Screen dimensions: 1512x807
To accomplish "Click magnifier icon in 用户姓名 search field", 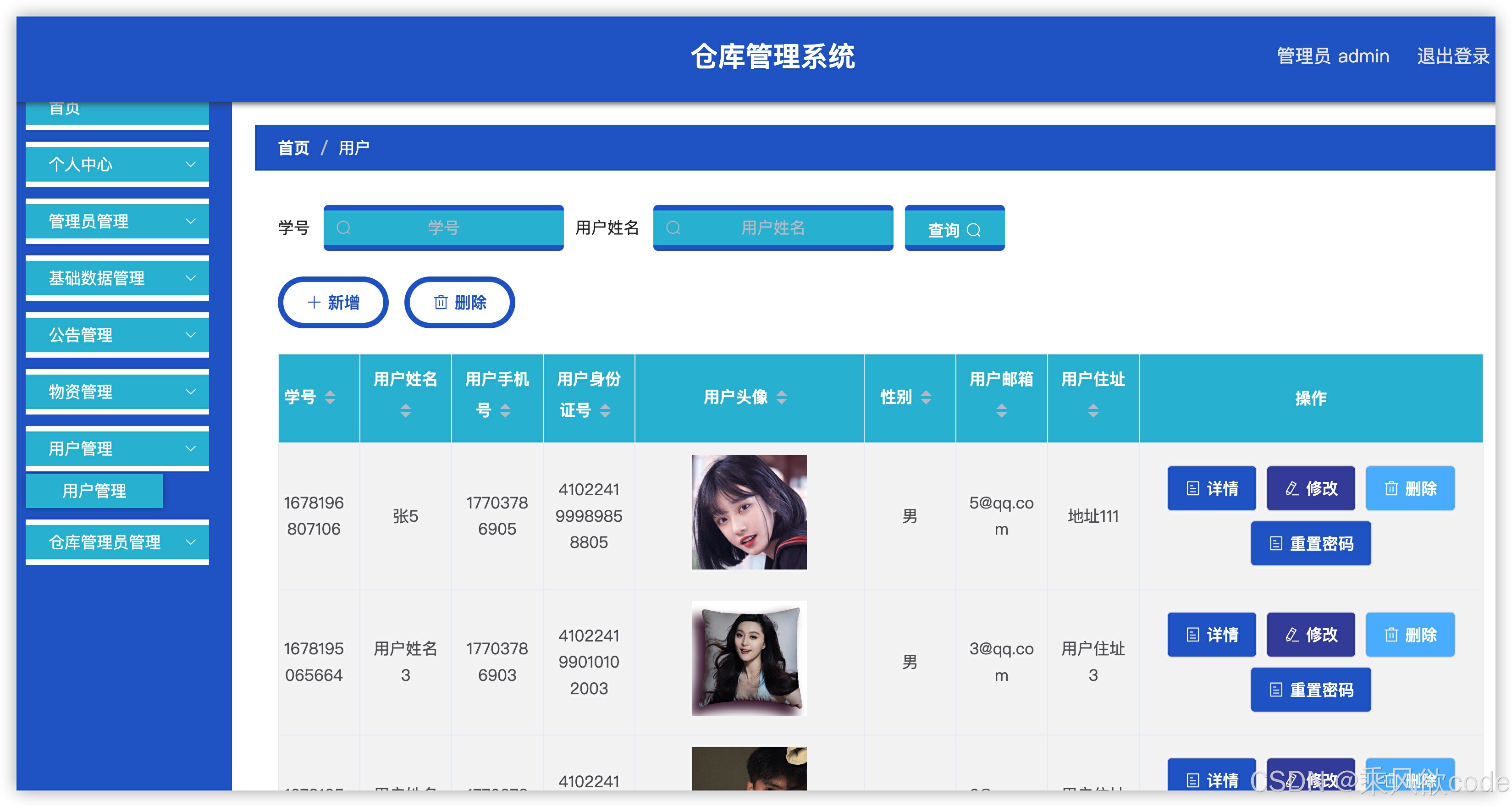I will tap(673, 228).
